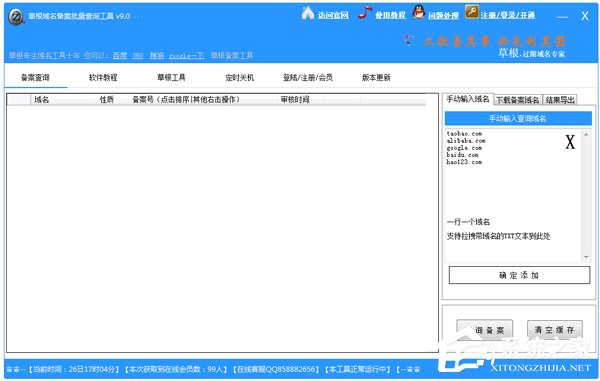The height and width of the screenshot is (381, 600).
Task: Open the 360 search link
Action: pos(138,56)
